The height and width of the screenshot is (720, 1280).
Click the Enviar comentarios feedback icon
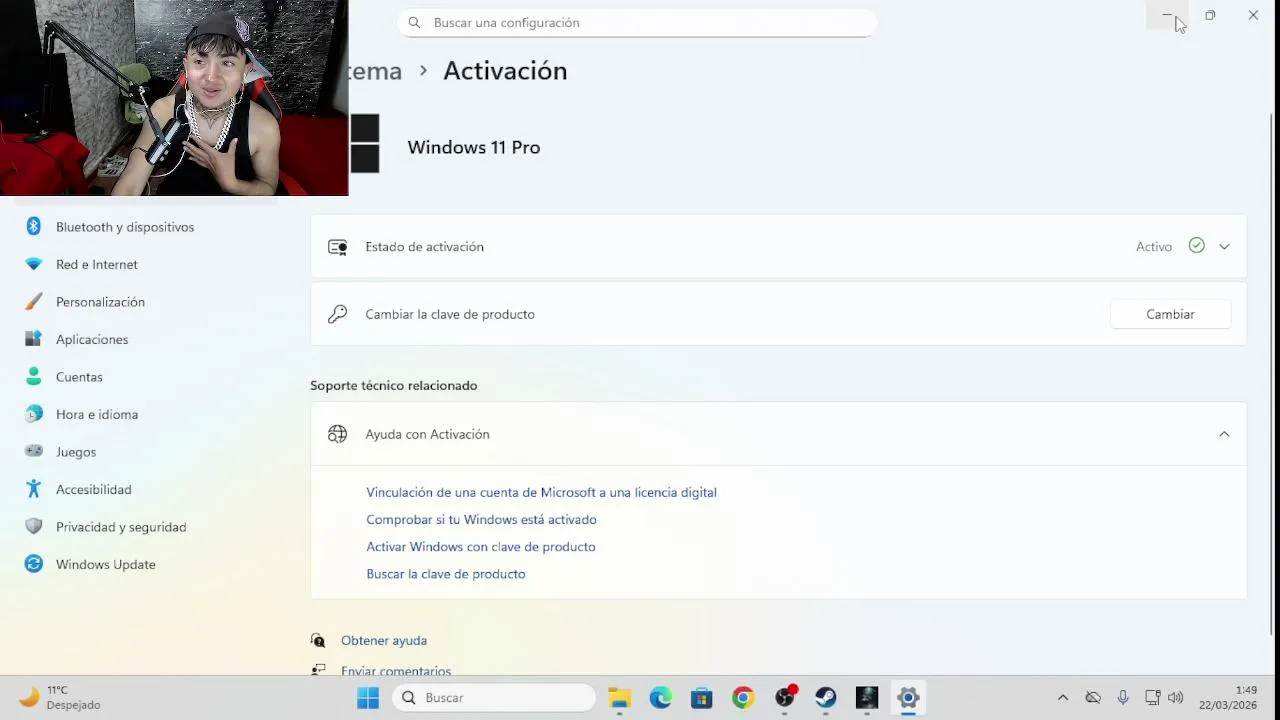pyautogui.click(x=318, y=670)
